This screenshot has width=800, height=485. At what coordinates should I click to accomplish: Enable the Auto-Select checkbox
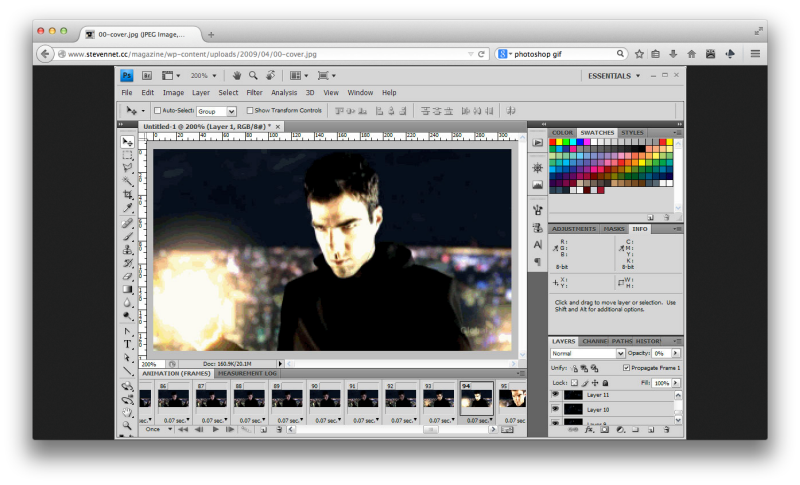click(x=158, y=110)
